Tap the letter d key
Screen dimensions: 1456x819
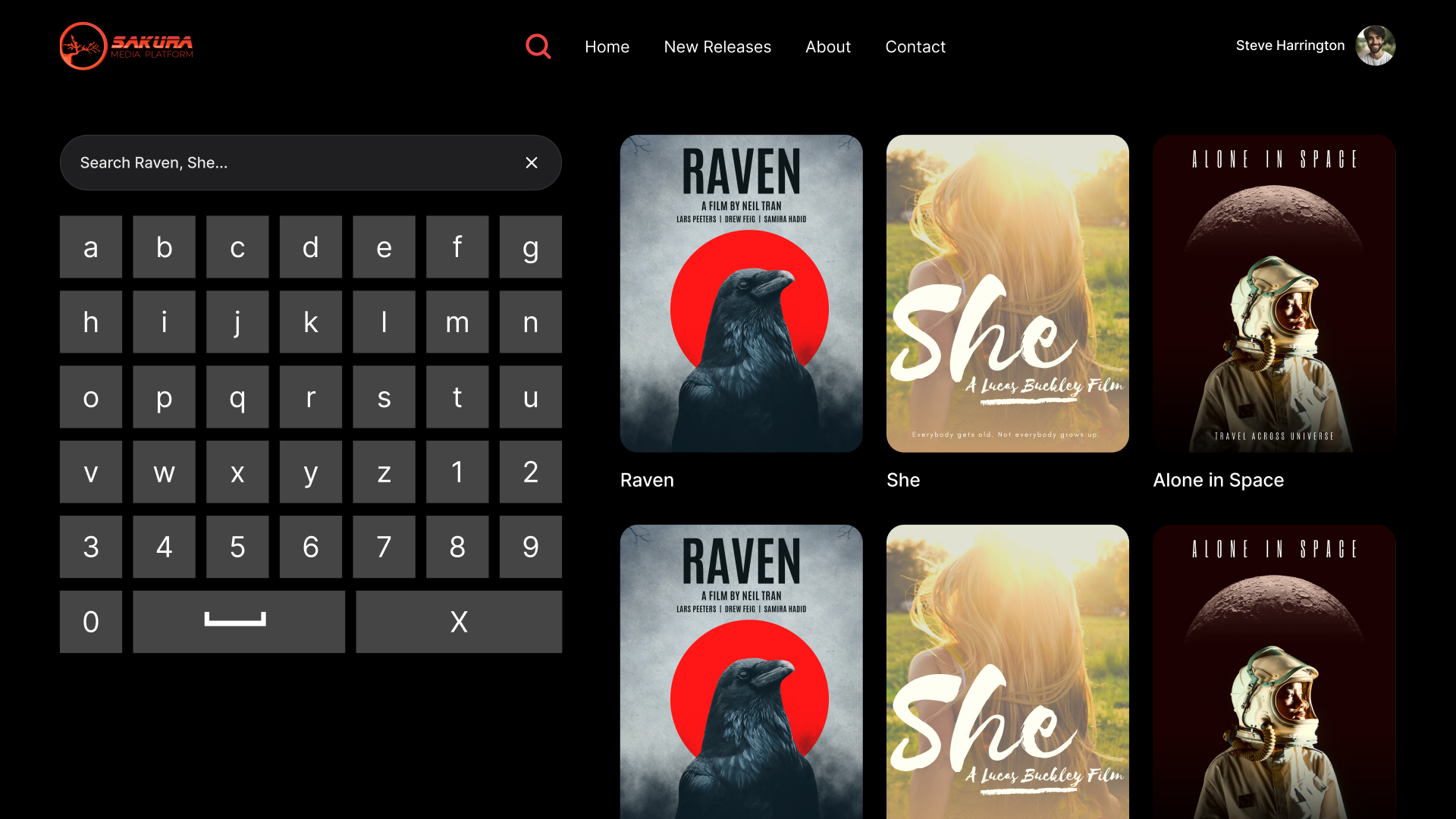coord(311,247)
